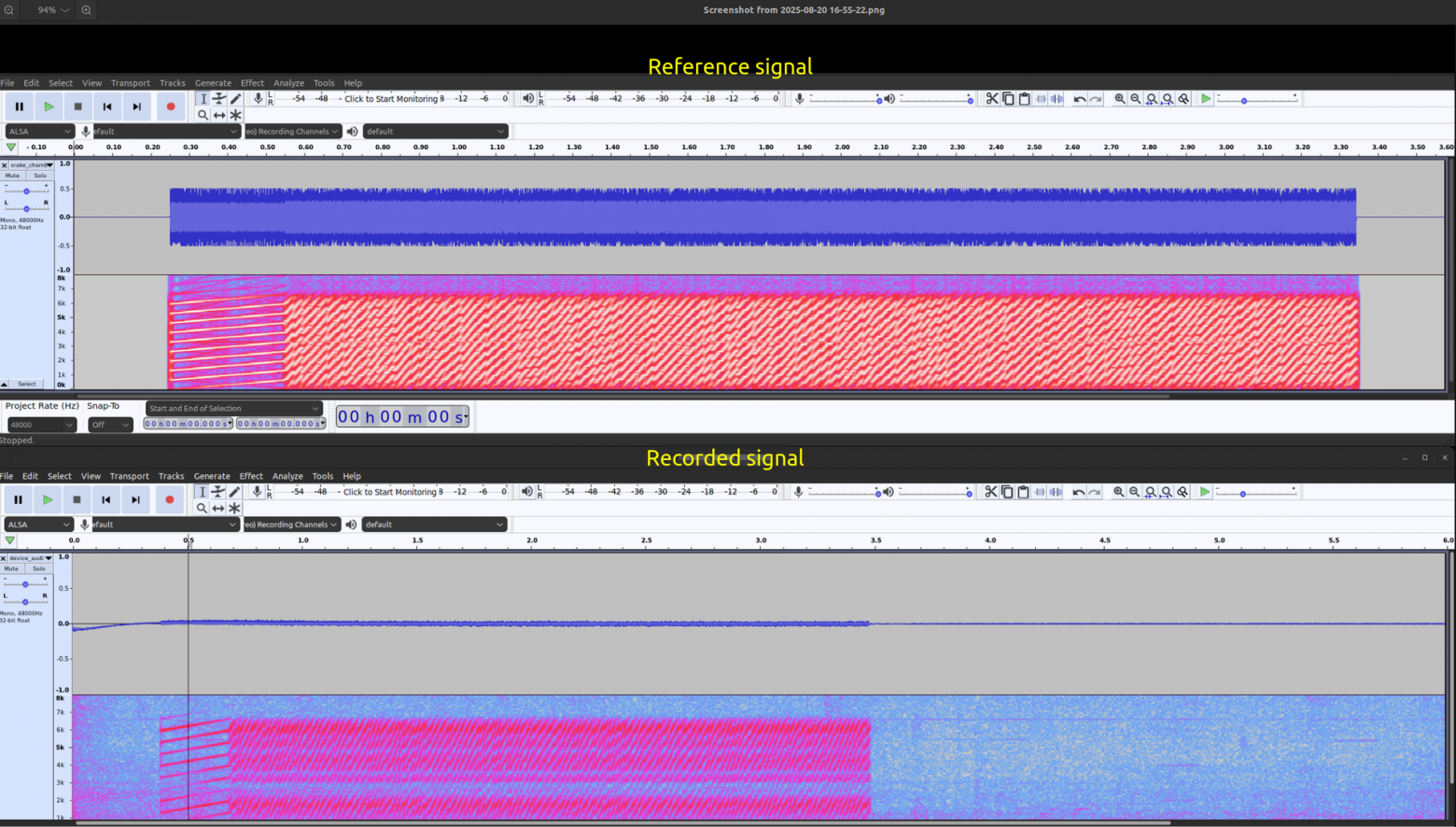The image size is (1456, 827).
Task: Zoom out on the Reference signal window
Action: [1136, 99]
